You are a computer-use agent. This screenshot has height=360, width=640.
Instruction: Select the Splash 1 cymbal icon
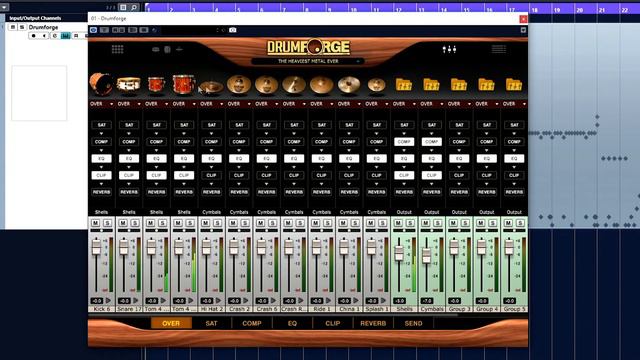pyautogui.click(x=376, y=85)
